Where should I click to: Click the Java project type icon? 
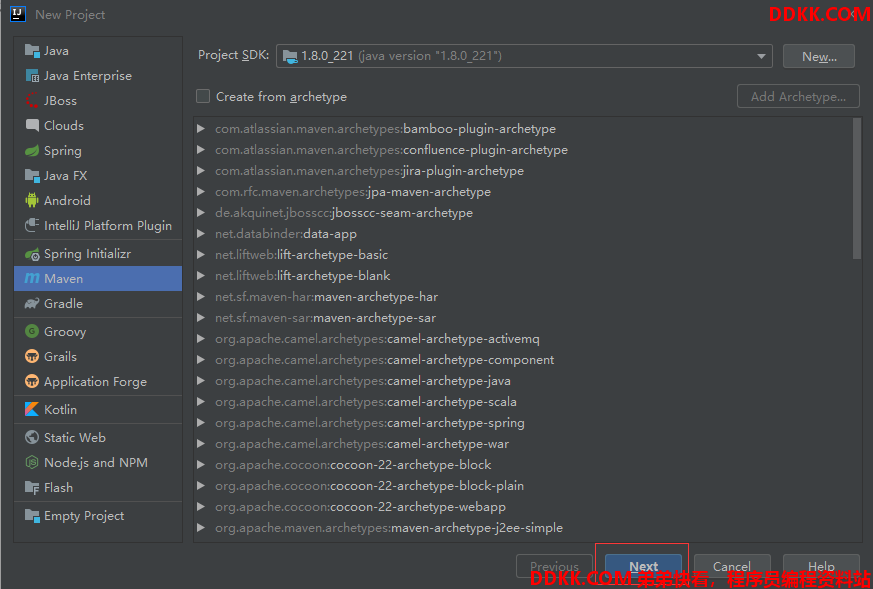32,51
